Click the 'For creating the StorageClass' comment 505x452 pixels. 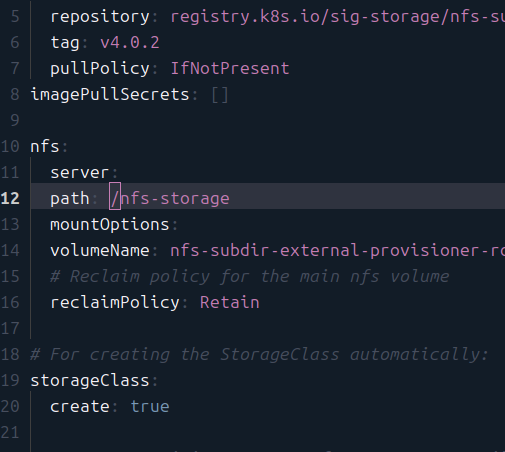(x=259, y=355)
